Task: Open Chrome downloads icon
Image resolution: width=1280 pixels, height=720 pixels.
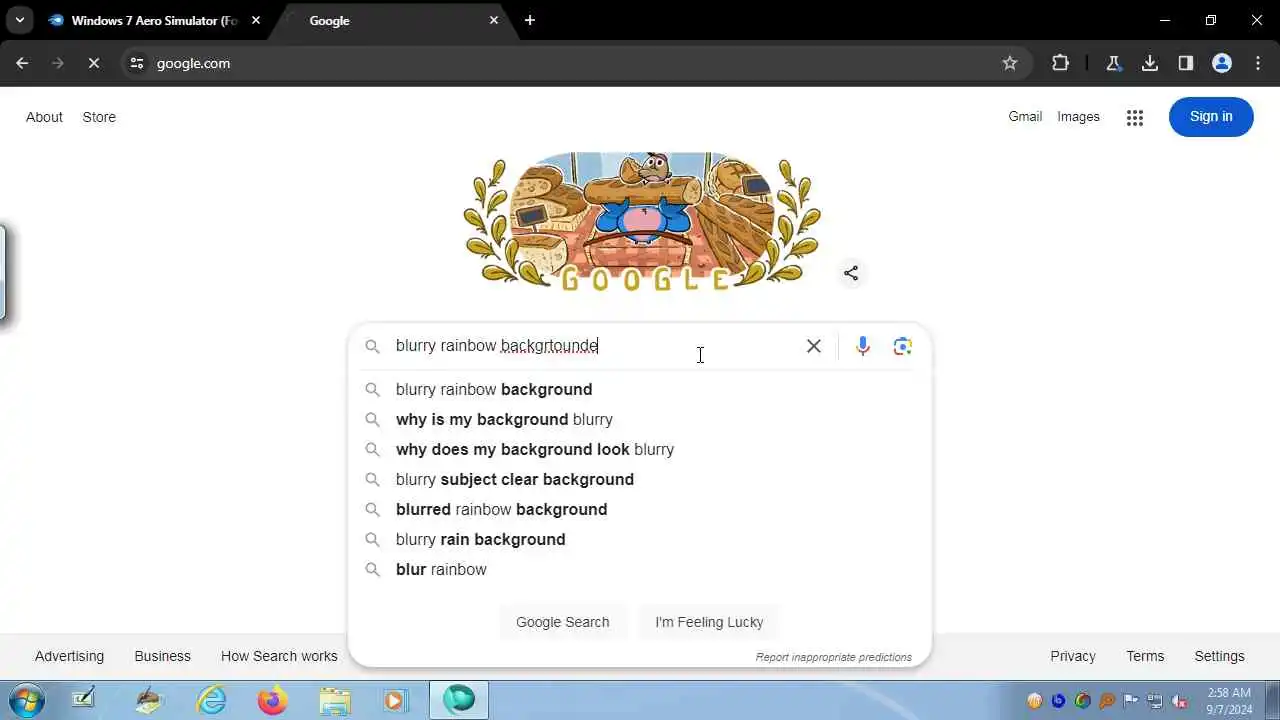Action: click(1150, 63)
